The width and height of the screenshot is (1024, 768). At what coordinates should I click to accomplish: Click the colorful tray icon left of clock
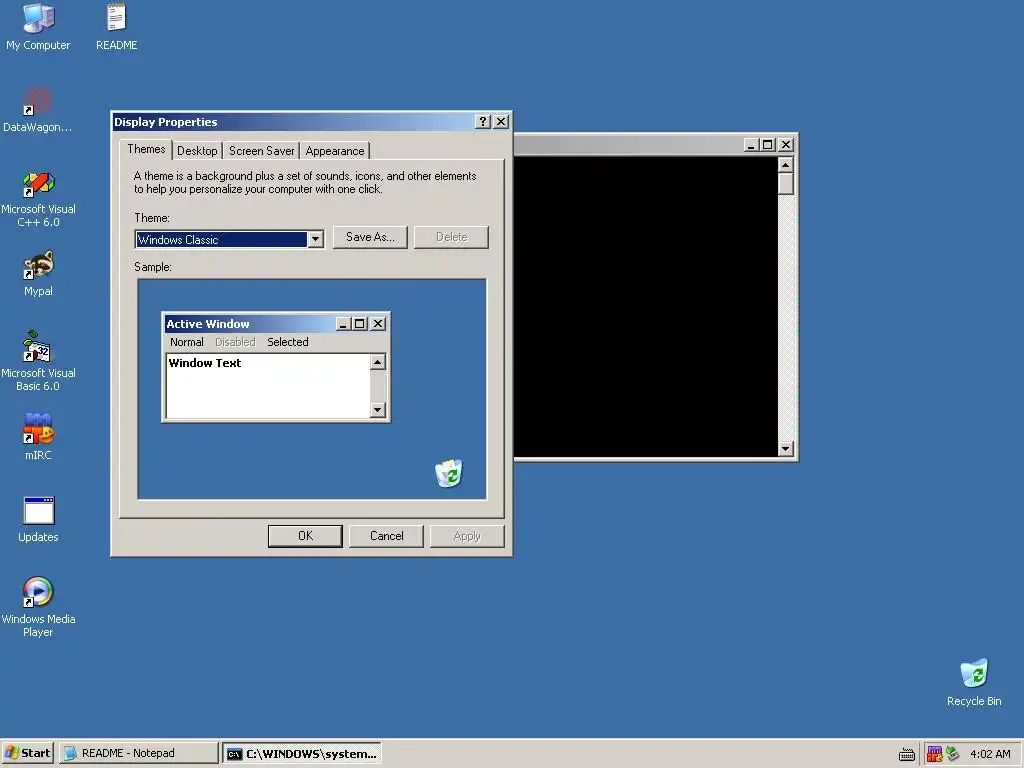pyautogui.click(x=934, y=754)
